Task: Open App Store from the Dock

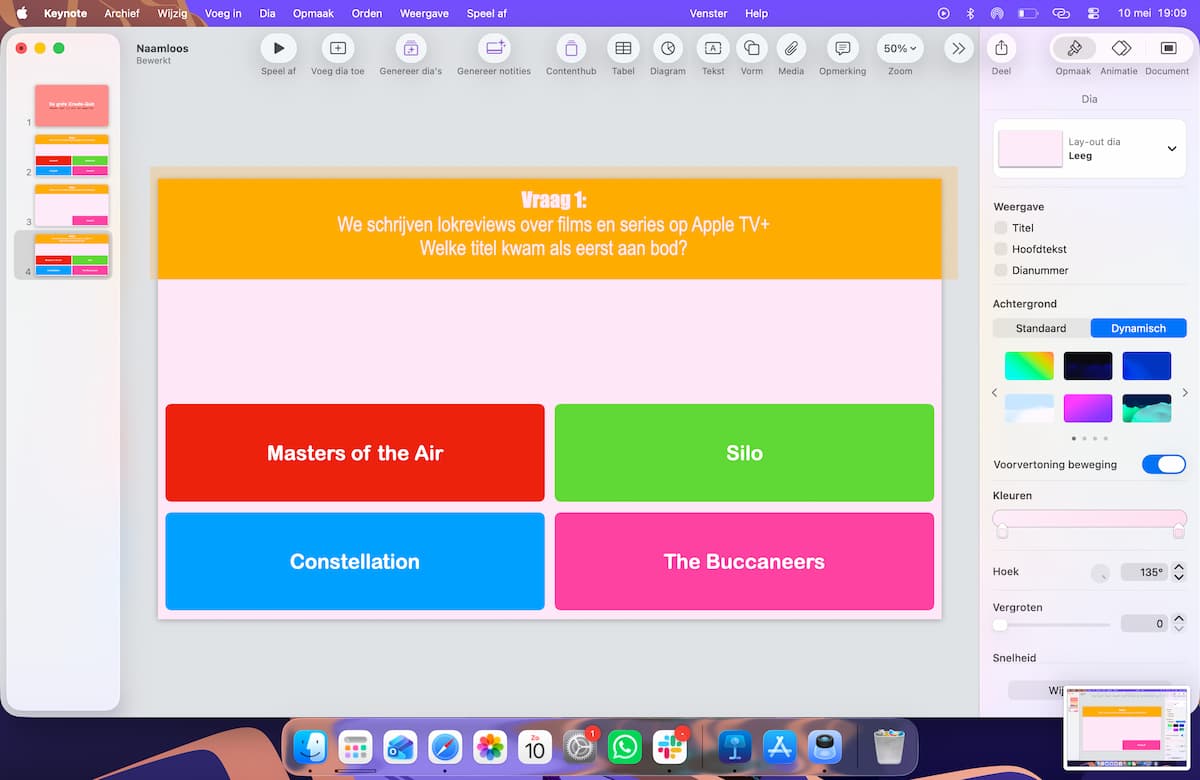Action: [x=779, y=747]
